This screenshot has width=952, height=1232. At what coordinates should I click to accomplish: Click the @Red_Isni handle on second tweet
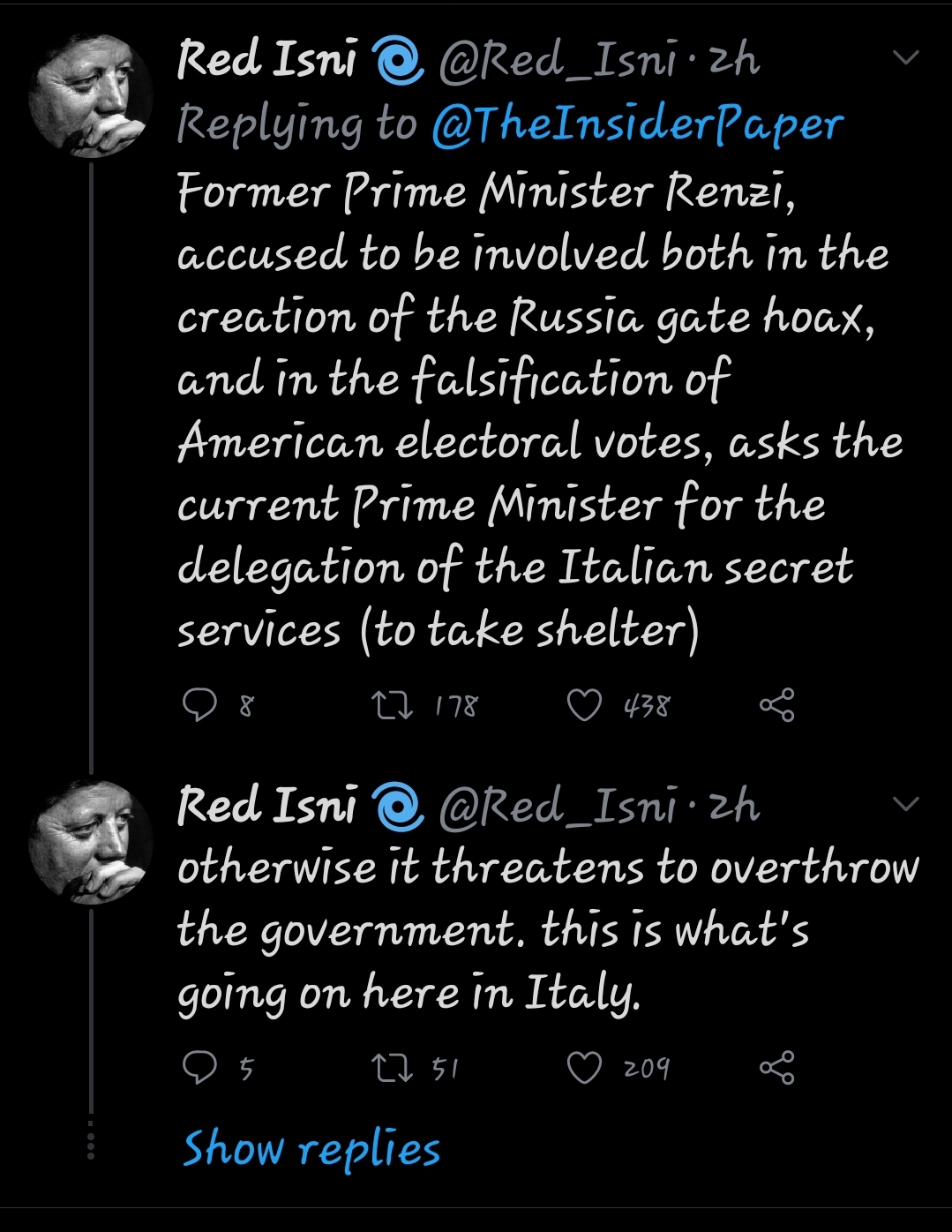(558, 806)
